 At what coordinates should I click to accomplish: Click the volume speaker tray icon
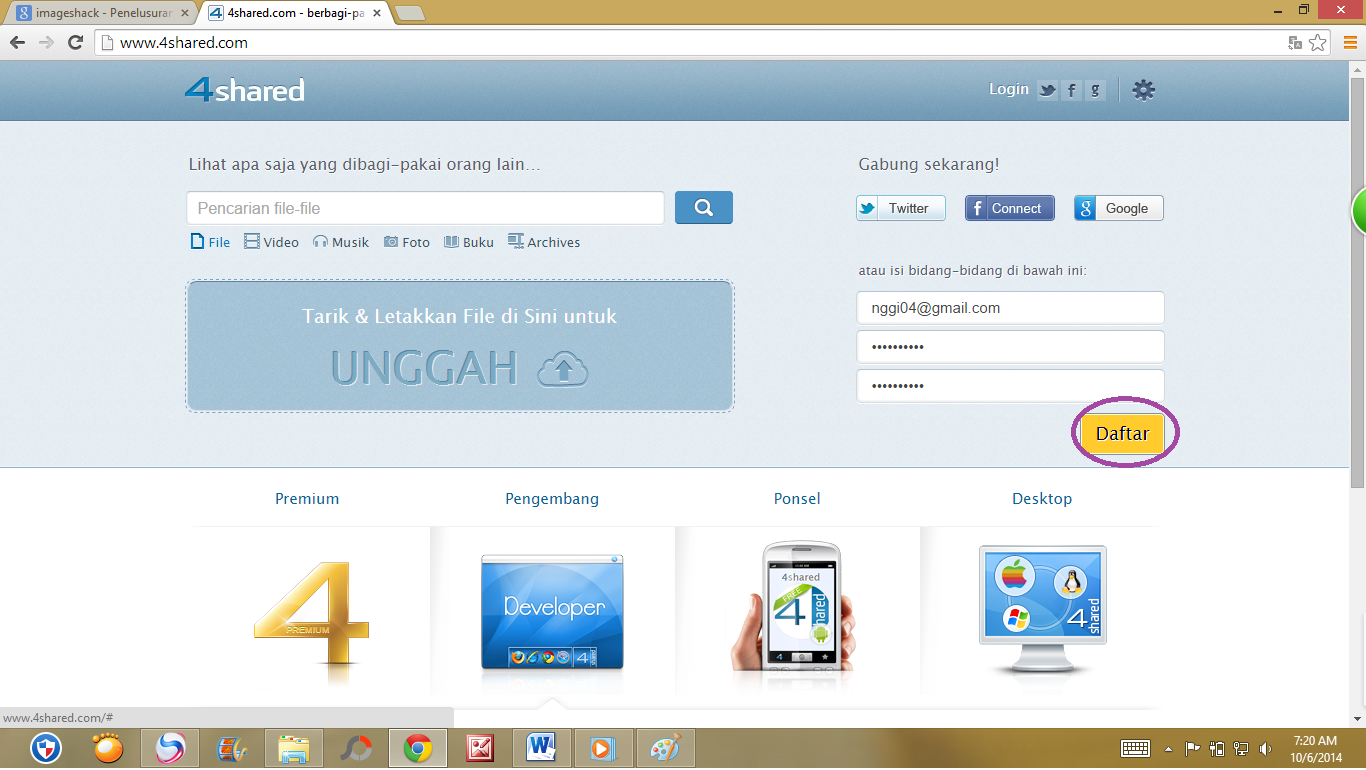coord(1265,748)
